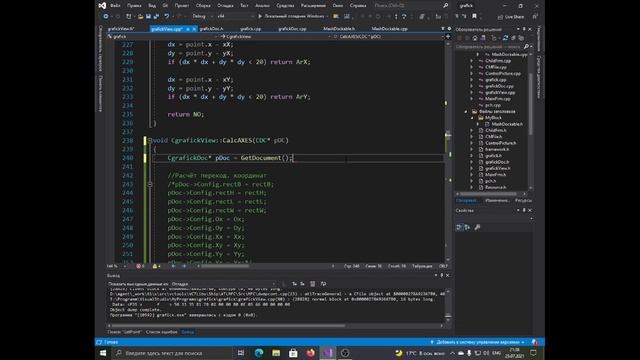Screen dimensions: 640x360
Task: Open the Git menu
Action: point(165,6)
